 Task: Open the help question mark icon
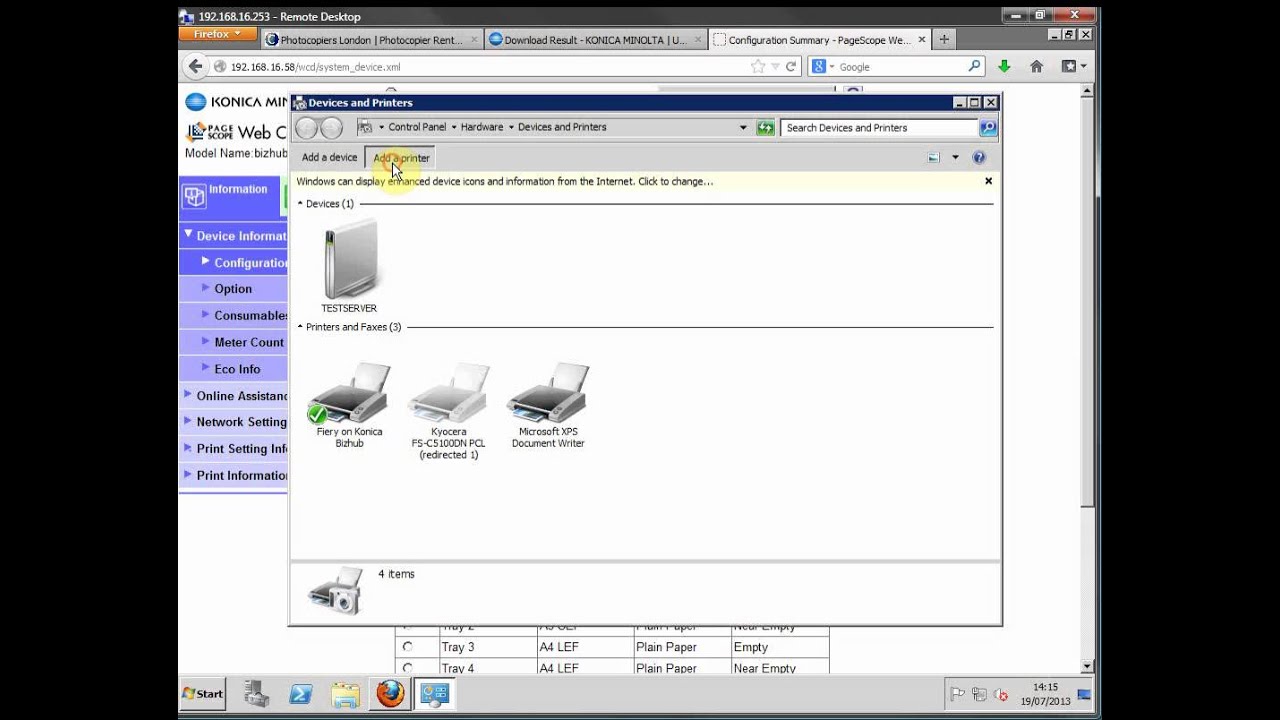point(979,158)
